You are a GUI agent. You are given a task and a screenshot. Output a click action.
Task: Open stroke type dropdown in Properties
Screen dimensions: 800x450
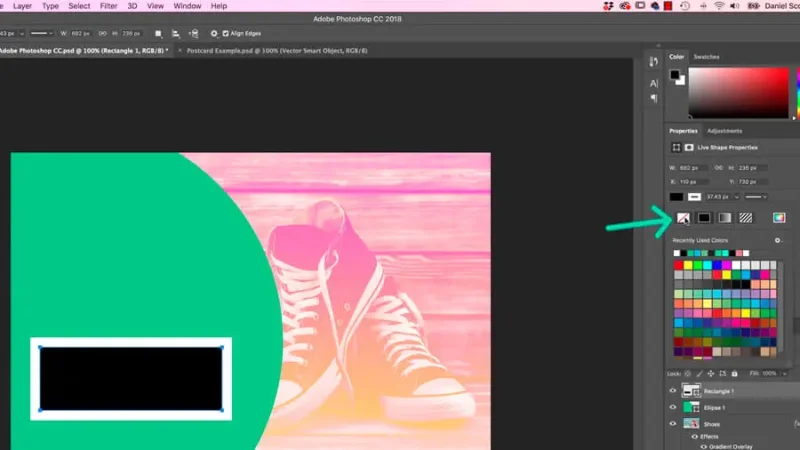tap(756, 197)
